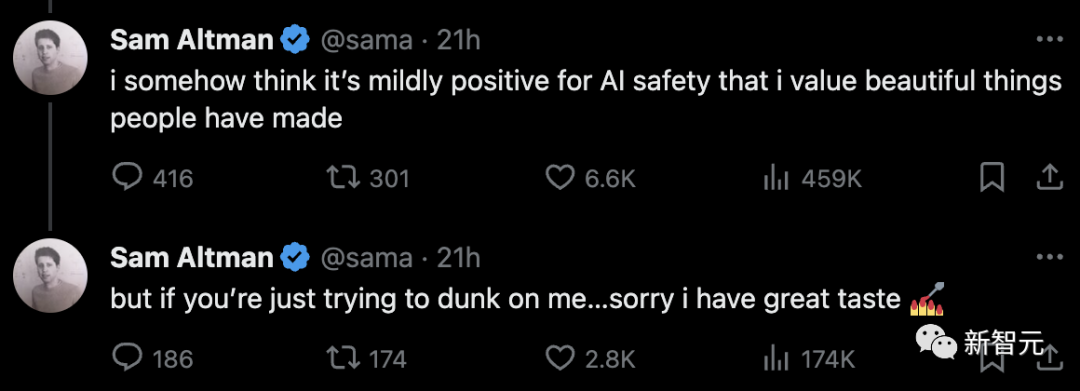
Task: Open Sam Altman's avatar on first tweet
Action: click(50, 59)
